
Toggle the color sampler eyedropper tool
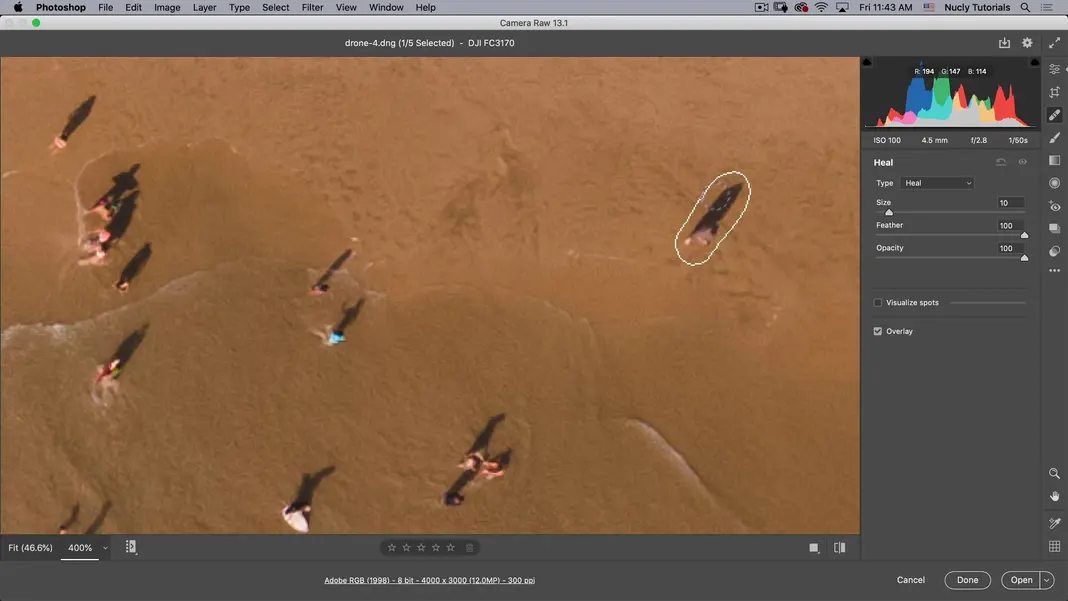(x=1054, y=523)
